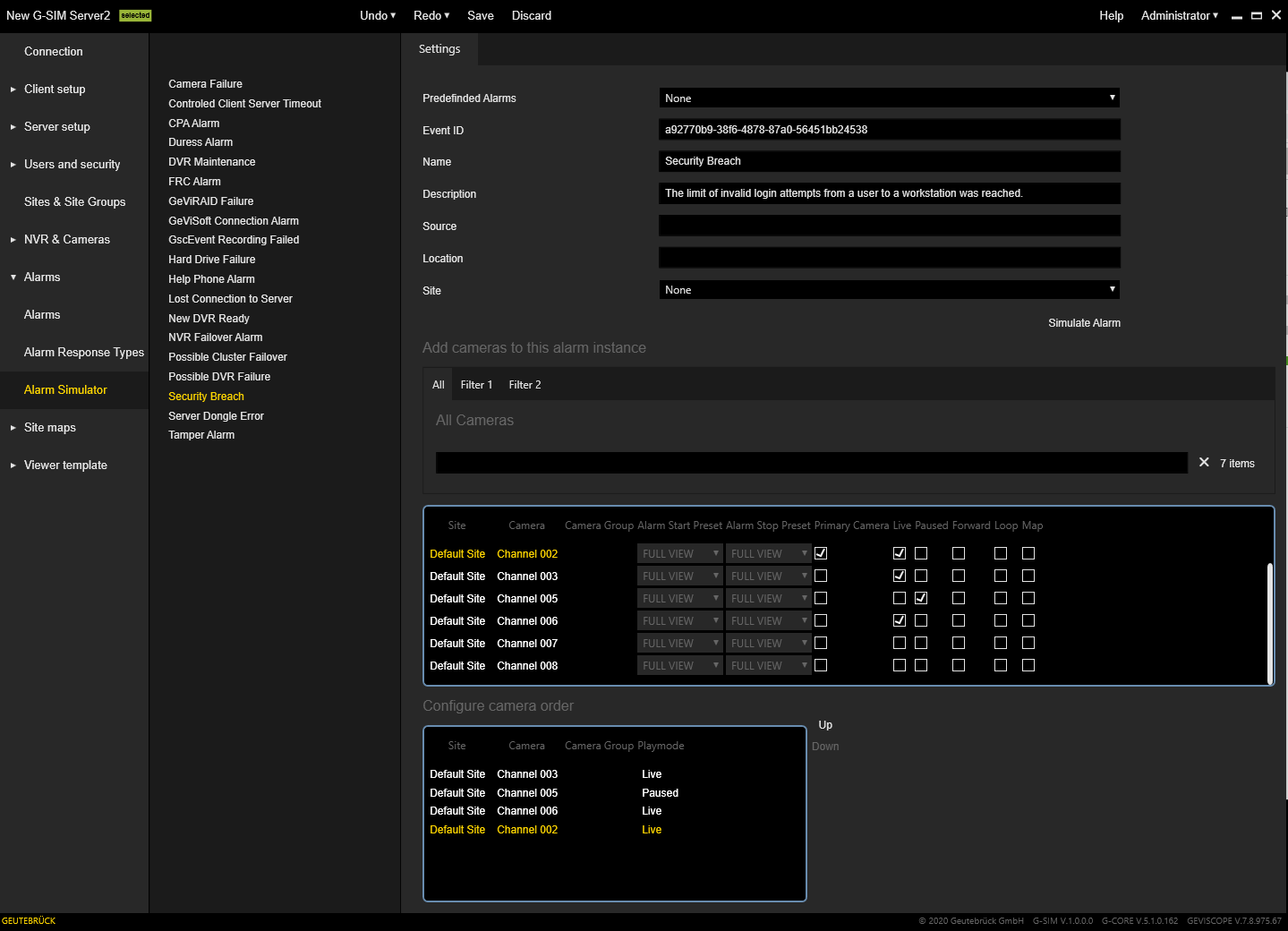Open the Predefined Alarms dropdown

click(x=889, y=98)
